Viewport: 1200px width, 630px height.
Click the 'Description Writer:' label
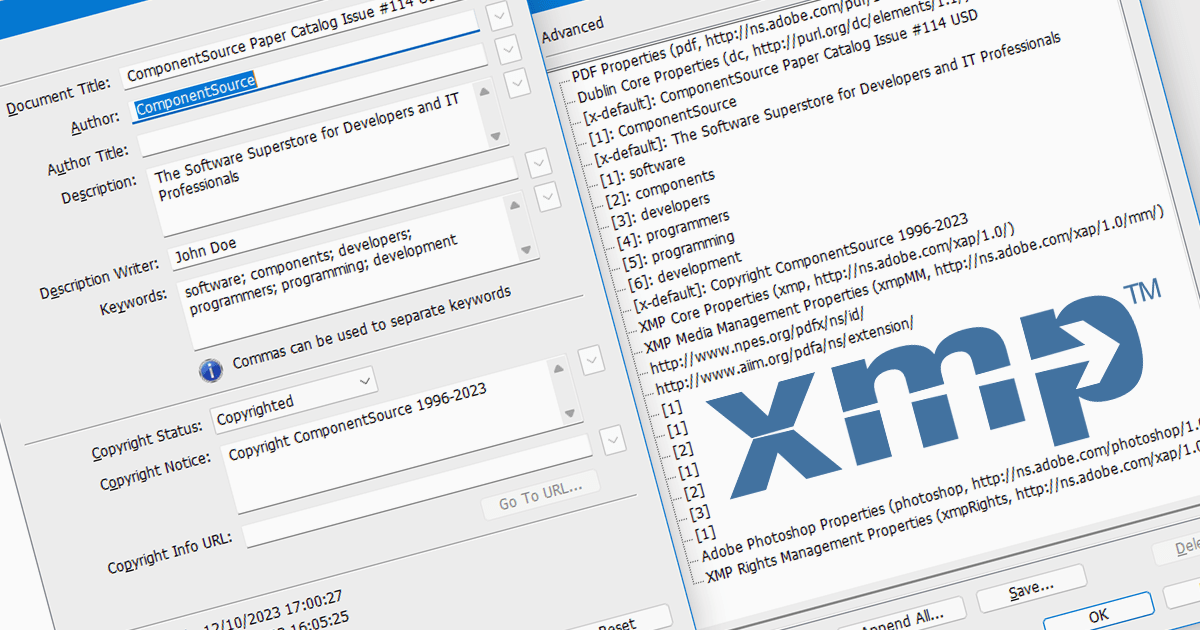click(x=101, y=281)
